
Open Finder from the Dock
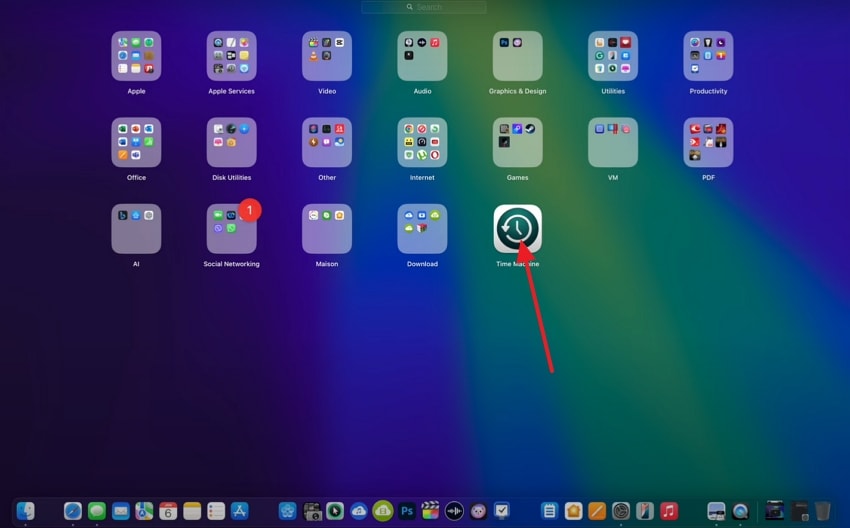coord(25,511)
